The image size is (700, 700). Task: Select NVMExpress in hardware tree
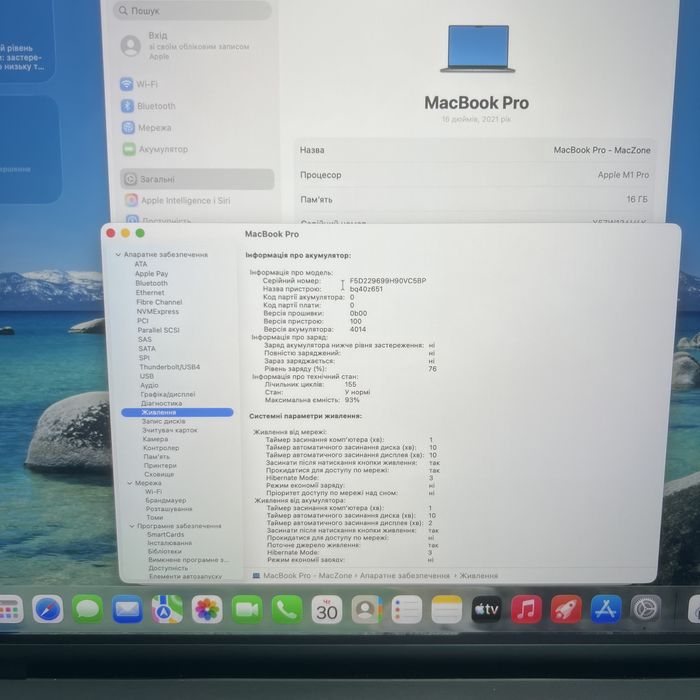[158, 311]
